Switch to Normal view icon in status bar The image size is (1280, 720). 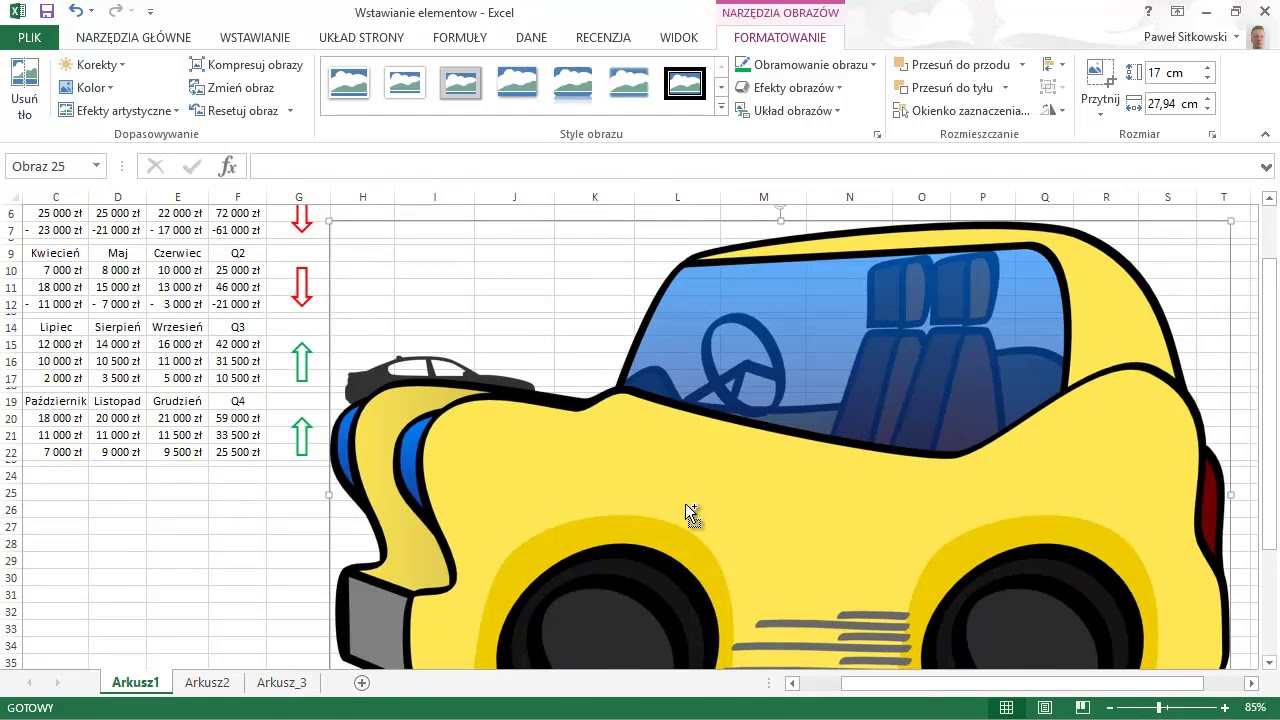click(1007, 708)
